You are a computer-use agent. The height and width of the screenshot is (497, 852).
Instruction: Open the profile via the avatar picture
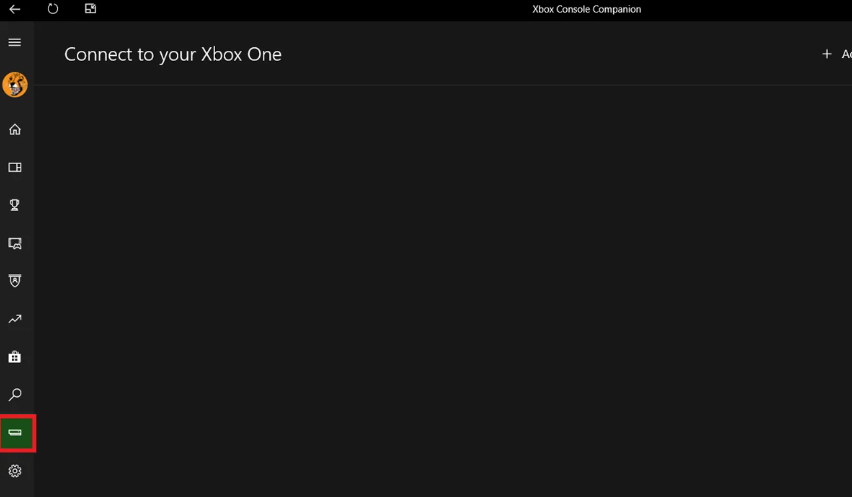15,85
